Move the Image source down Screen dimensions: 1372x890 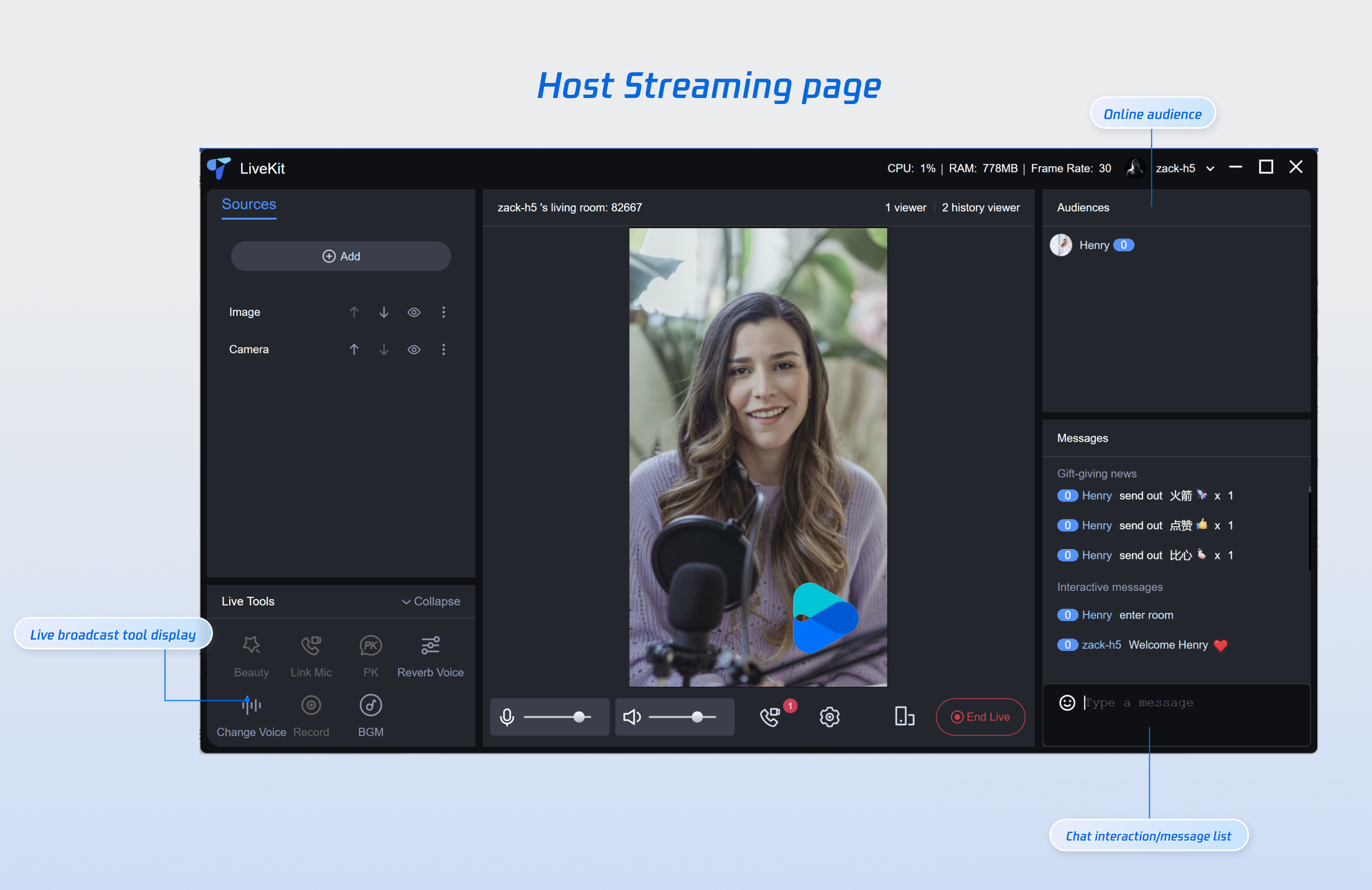384,312
